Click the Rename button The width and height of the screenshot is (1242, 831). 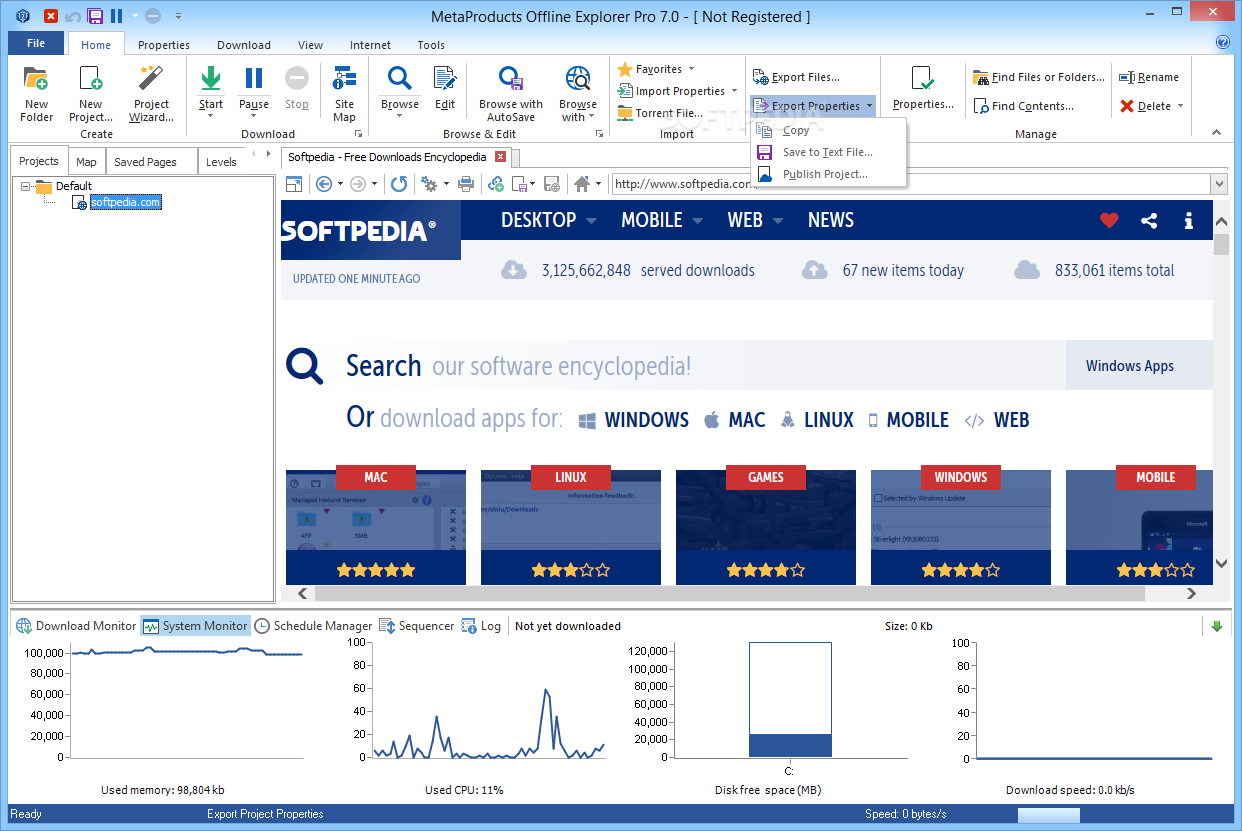[x=1149, y=77]
